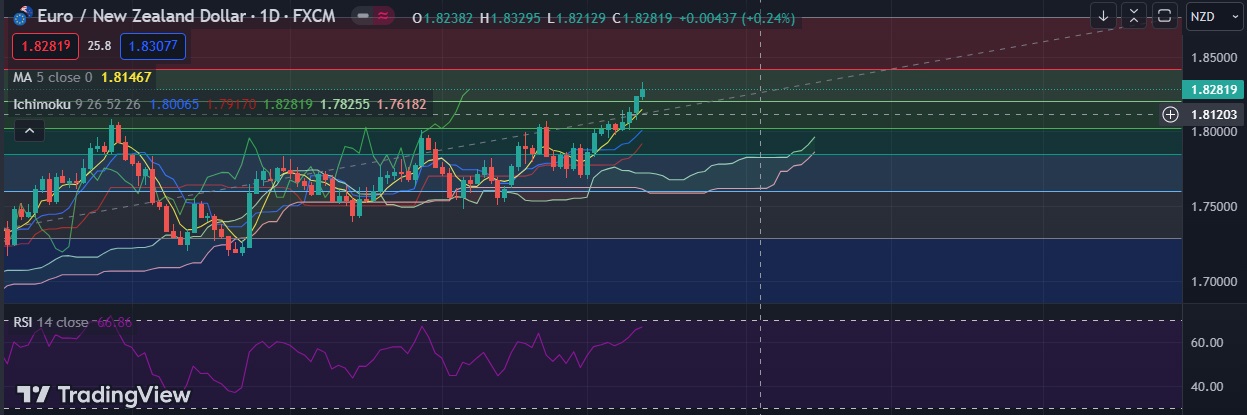Click the crosshair price label 1.81203
The height and width of the screenshot is (415, 1247).
[1211, 114]
